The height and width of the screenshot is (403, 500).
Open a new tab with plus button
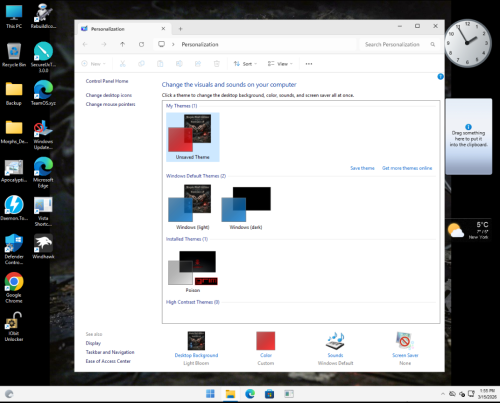180,29
